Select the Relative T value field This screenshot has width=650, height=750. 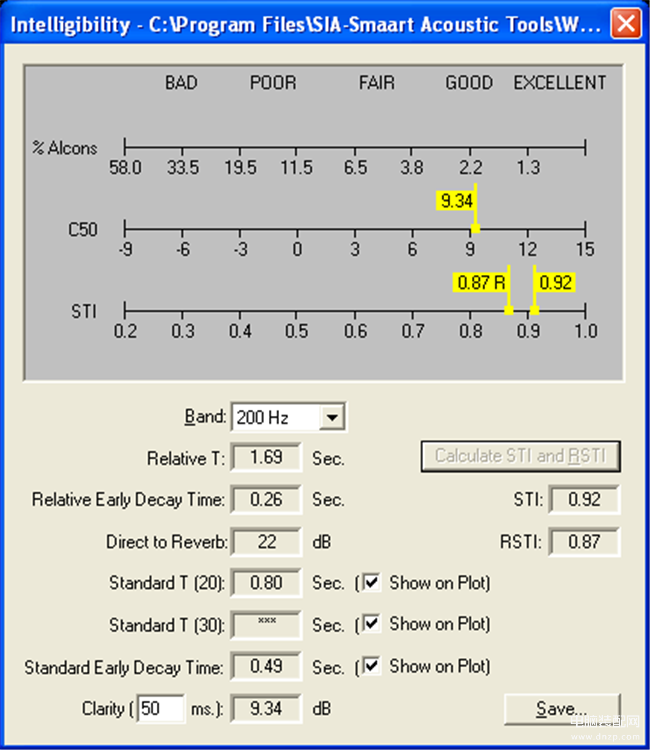266,458
